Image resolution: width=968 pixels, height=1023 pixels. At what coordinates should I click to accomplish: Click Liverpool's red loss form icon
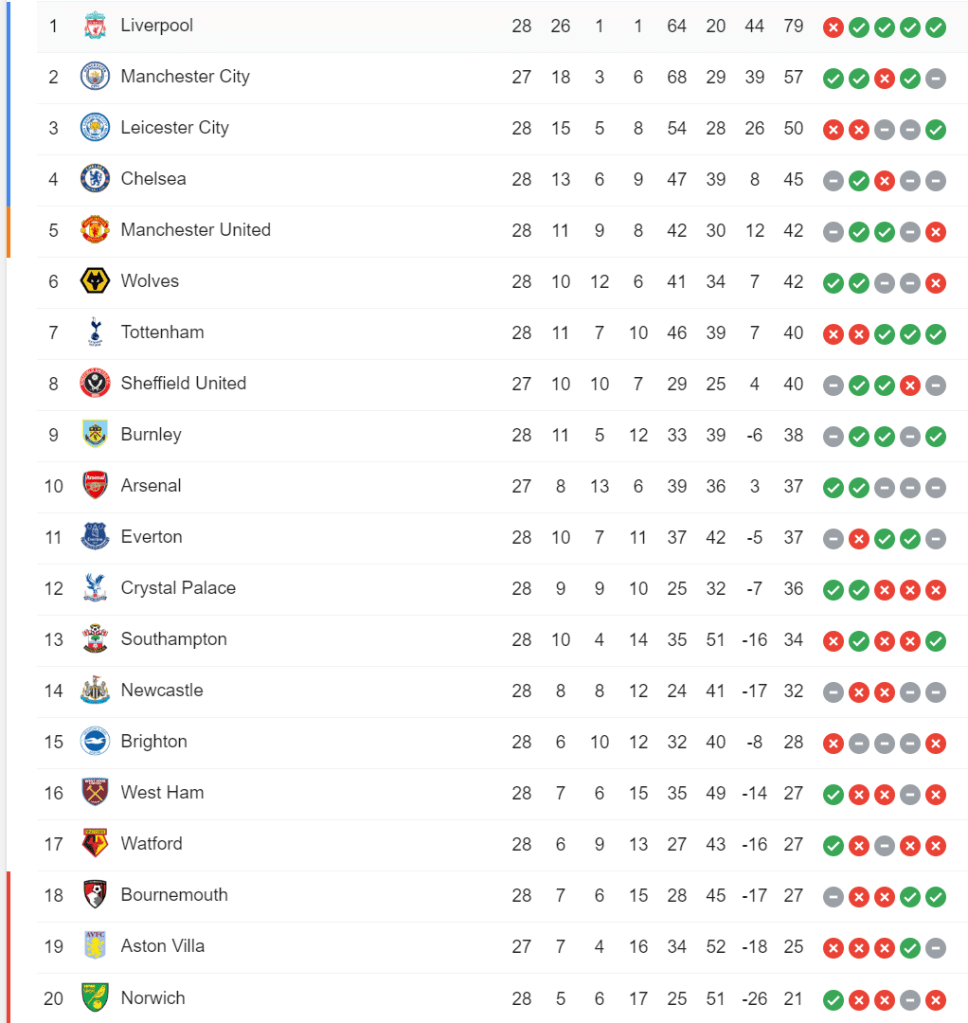[833, 27]
